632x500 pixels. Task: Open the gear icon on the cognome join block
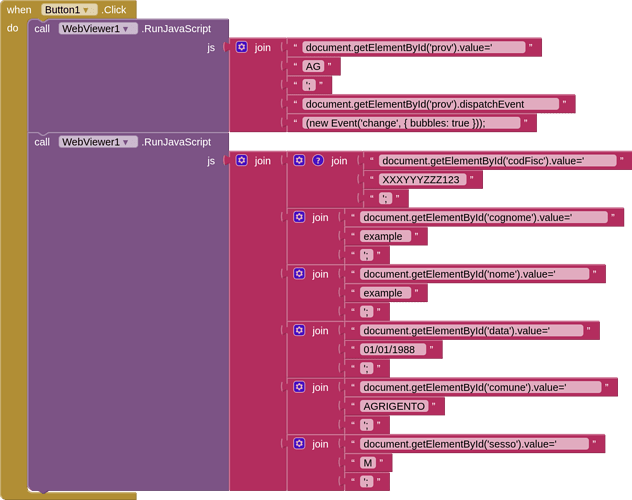[x=299, y=217]
